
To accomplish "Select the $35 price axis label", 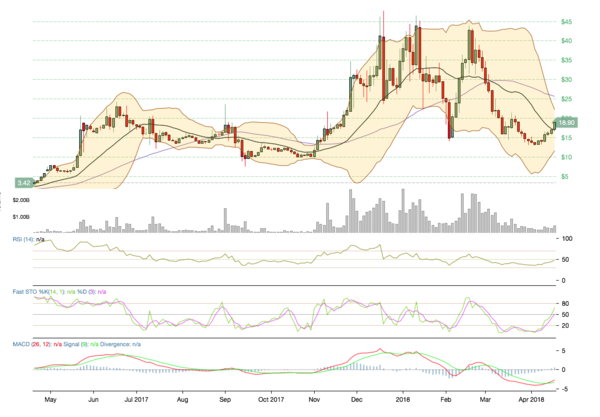I will pos(566,60).
